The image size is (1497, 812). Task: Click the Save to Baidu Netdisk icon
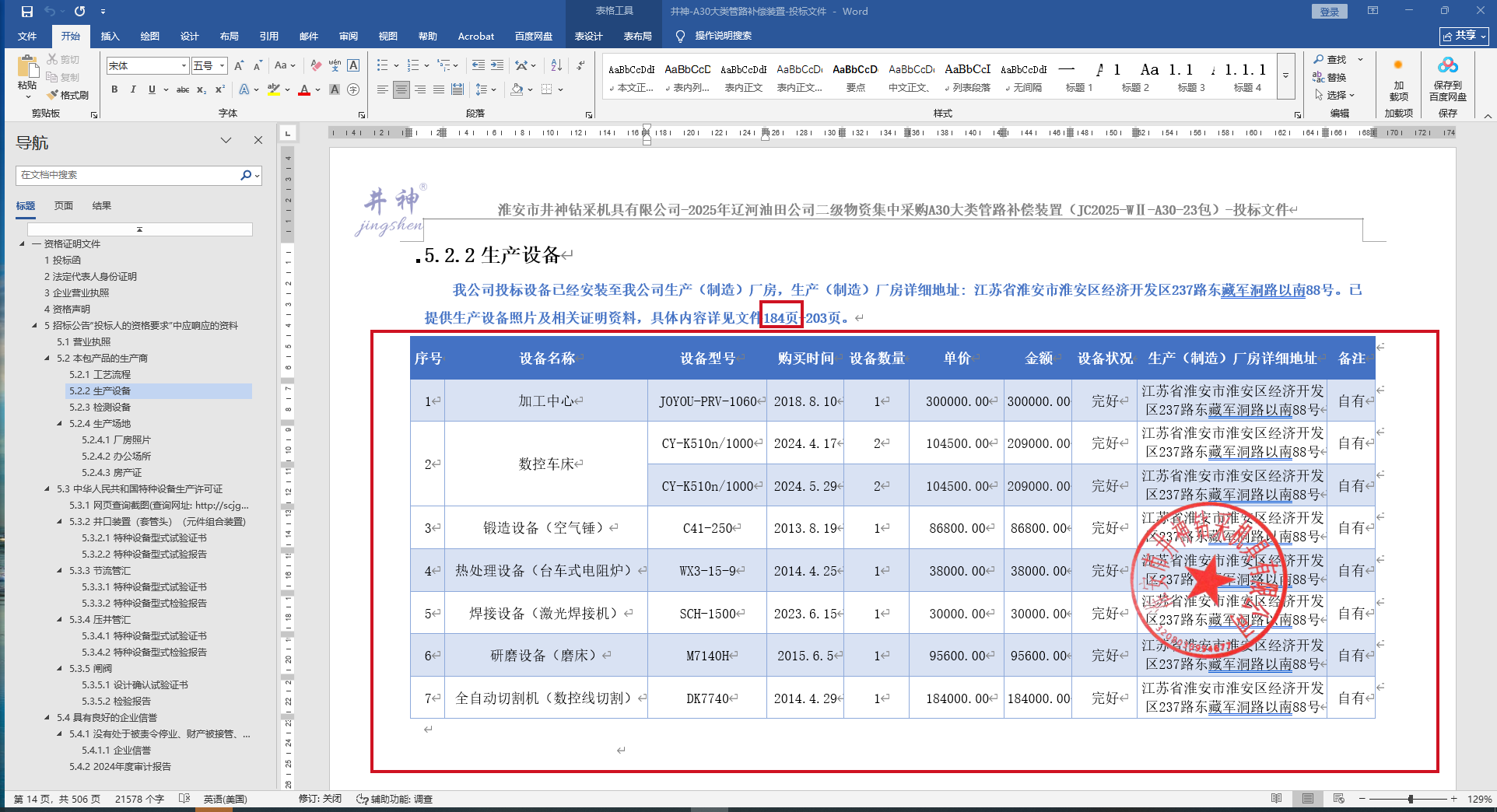1447,79
